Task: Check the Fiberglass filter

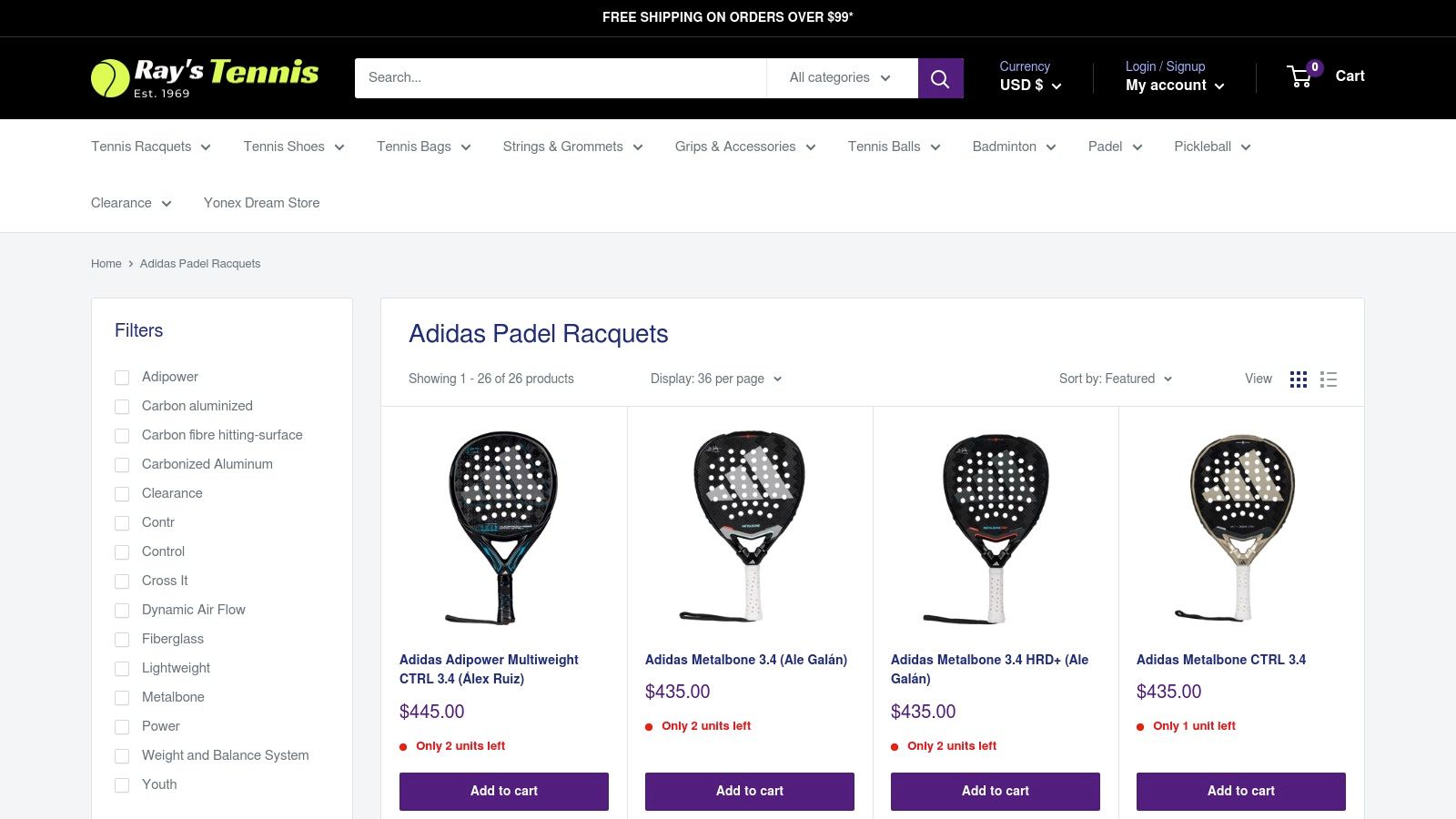Action: [122, 640]
